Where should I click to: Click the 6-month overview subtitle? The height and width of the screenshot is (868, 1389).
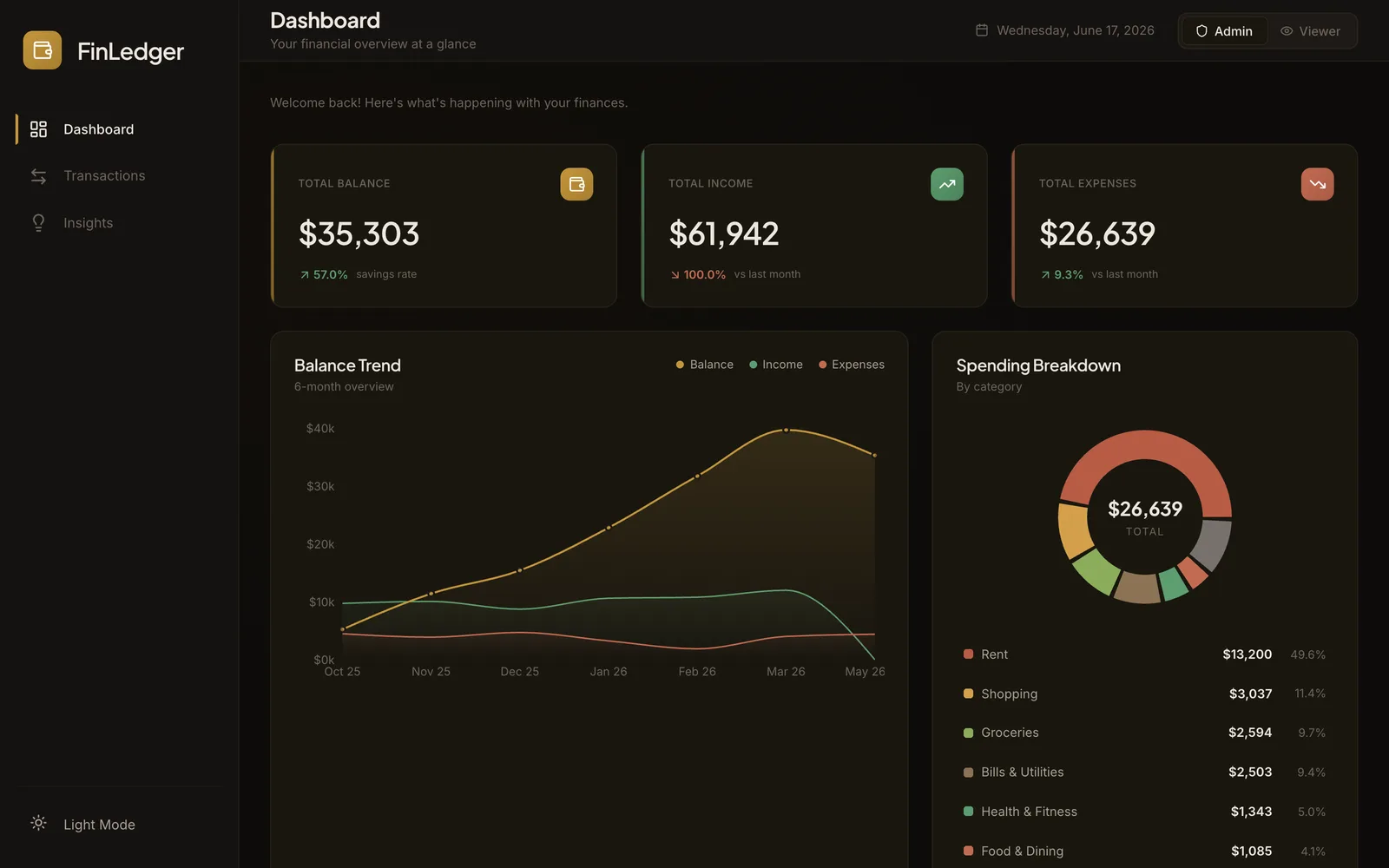tap(344, 387)
